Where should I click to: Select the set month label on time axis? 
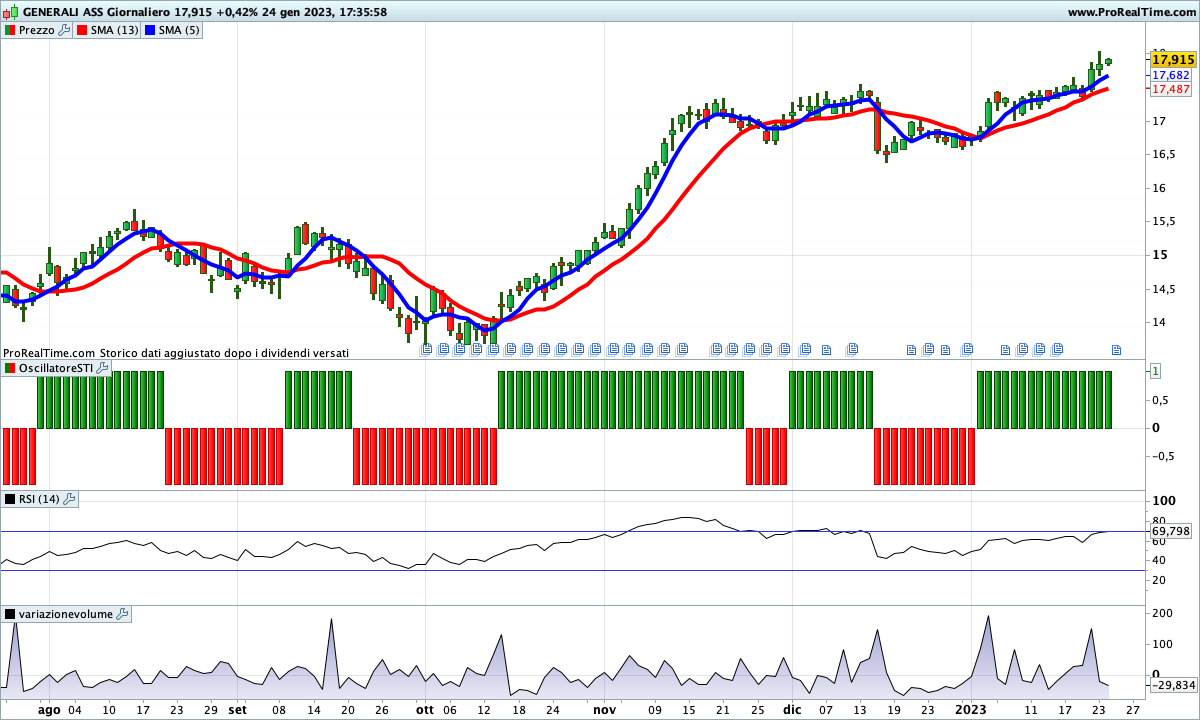(237, 710)
